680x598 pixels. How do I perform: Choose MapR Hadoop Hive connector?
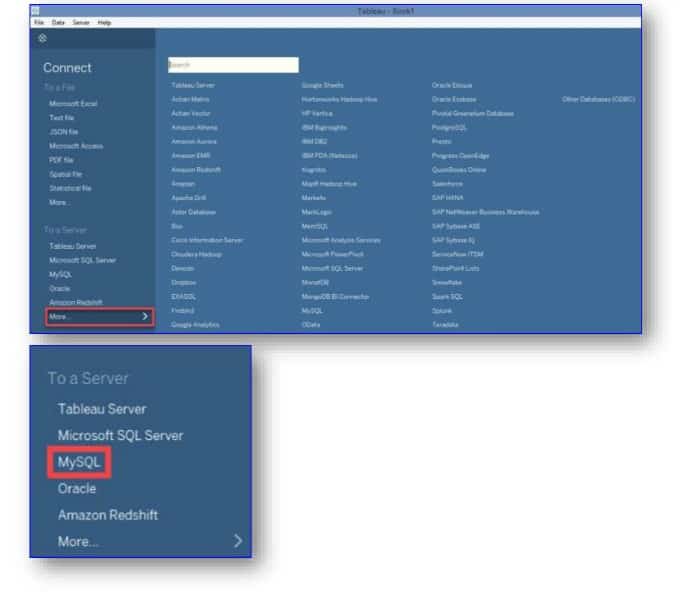click(x=329, y=184)
